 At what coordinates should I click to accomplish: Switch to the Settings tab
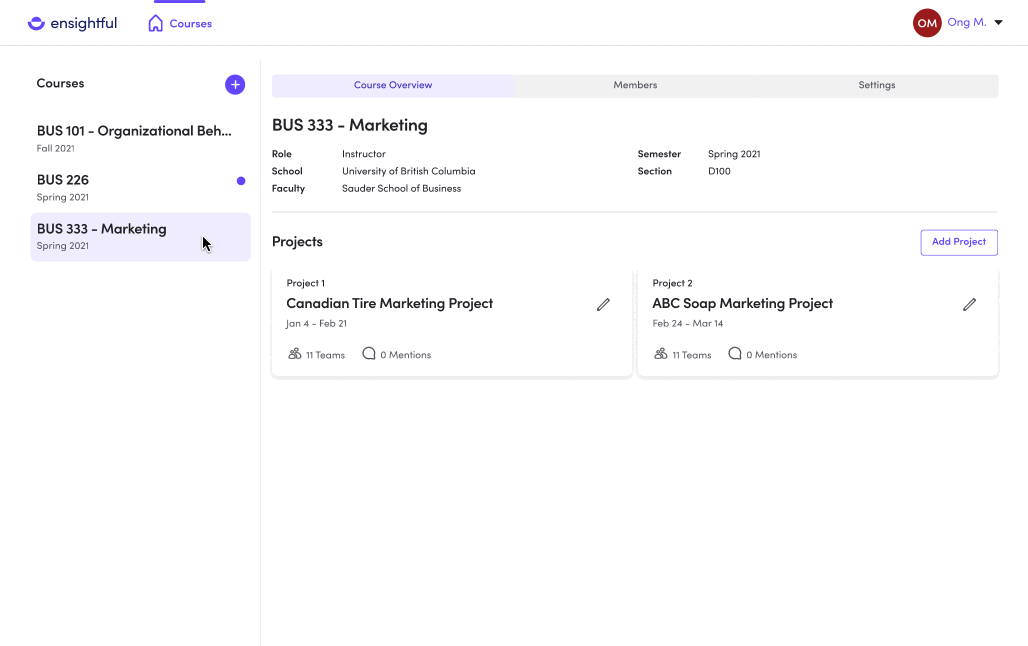pyautogui.click(x=877, y=85)
